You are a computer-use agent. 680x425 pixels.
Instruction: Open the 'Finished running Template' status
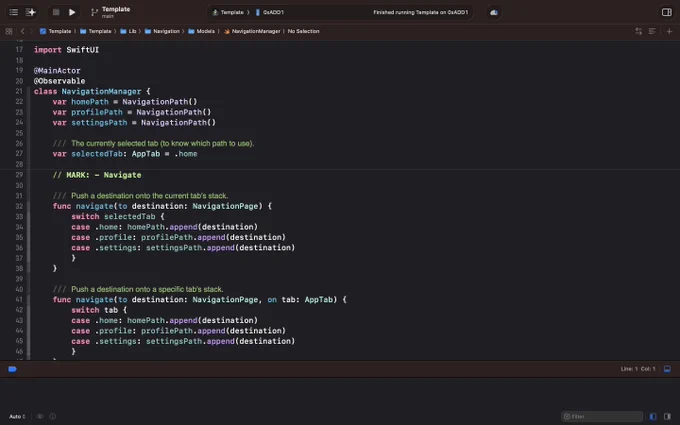pyautogui.click(x=421, y=12)
